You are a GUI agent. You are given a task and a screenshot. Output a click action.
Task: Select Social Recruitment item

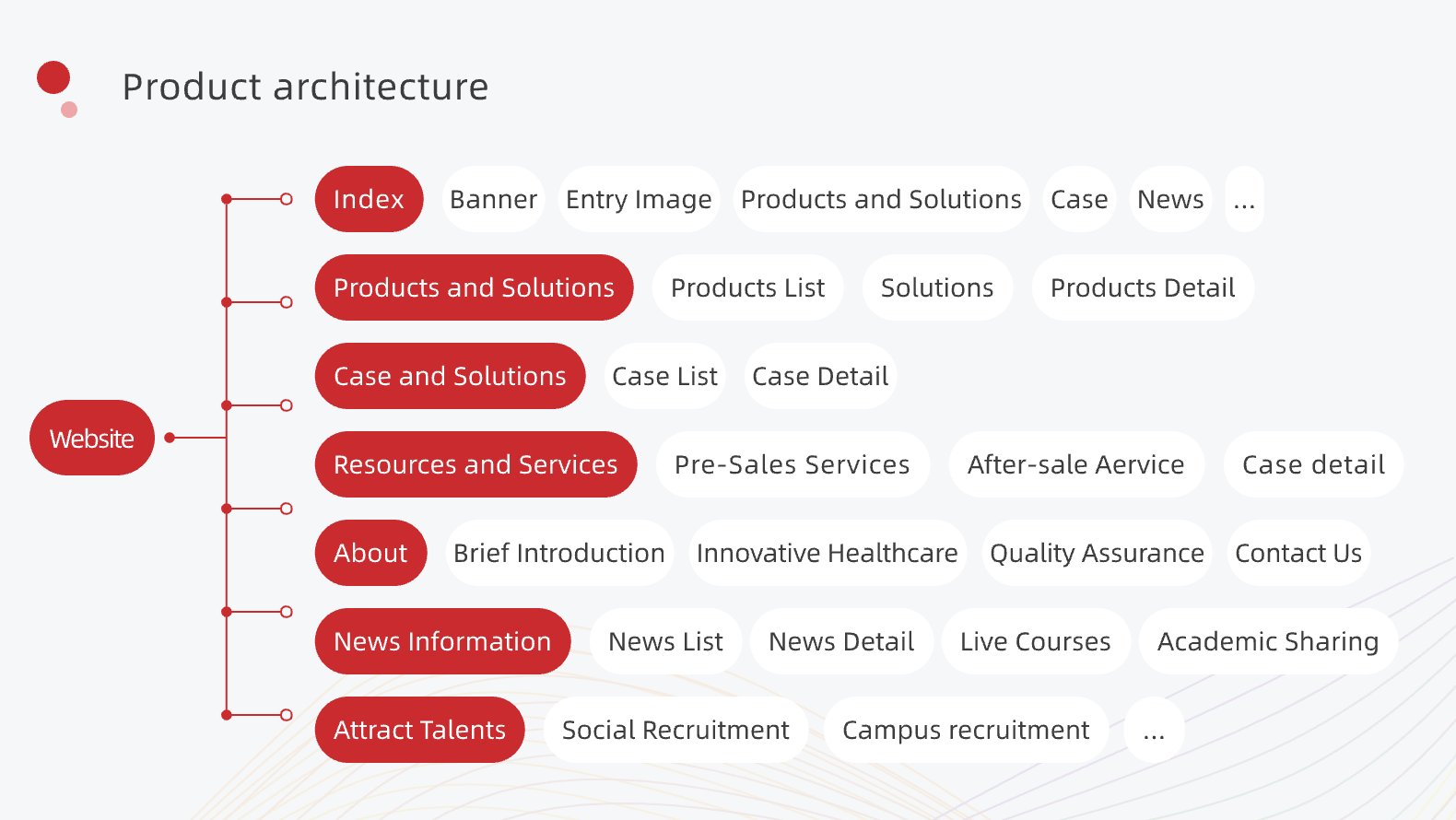pos(675,730)
